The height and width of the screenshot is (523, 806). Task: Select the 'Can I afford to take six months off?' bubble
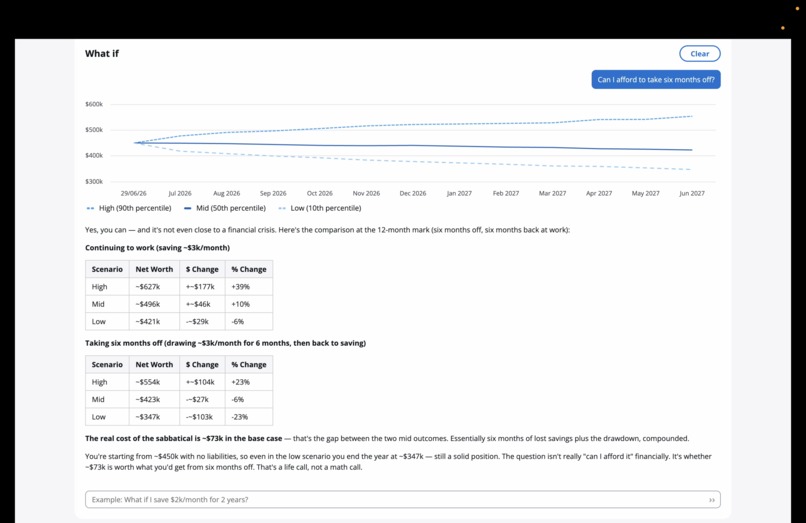tap(656, 80)
